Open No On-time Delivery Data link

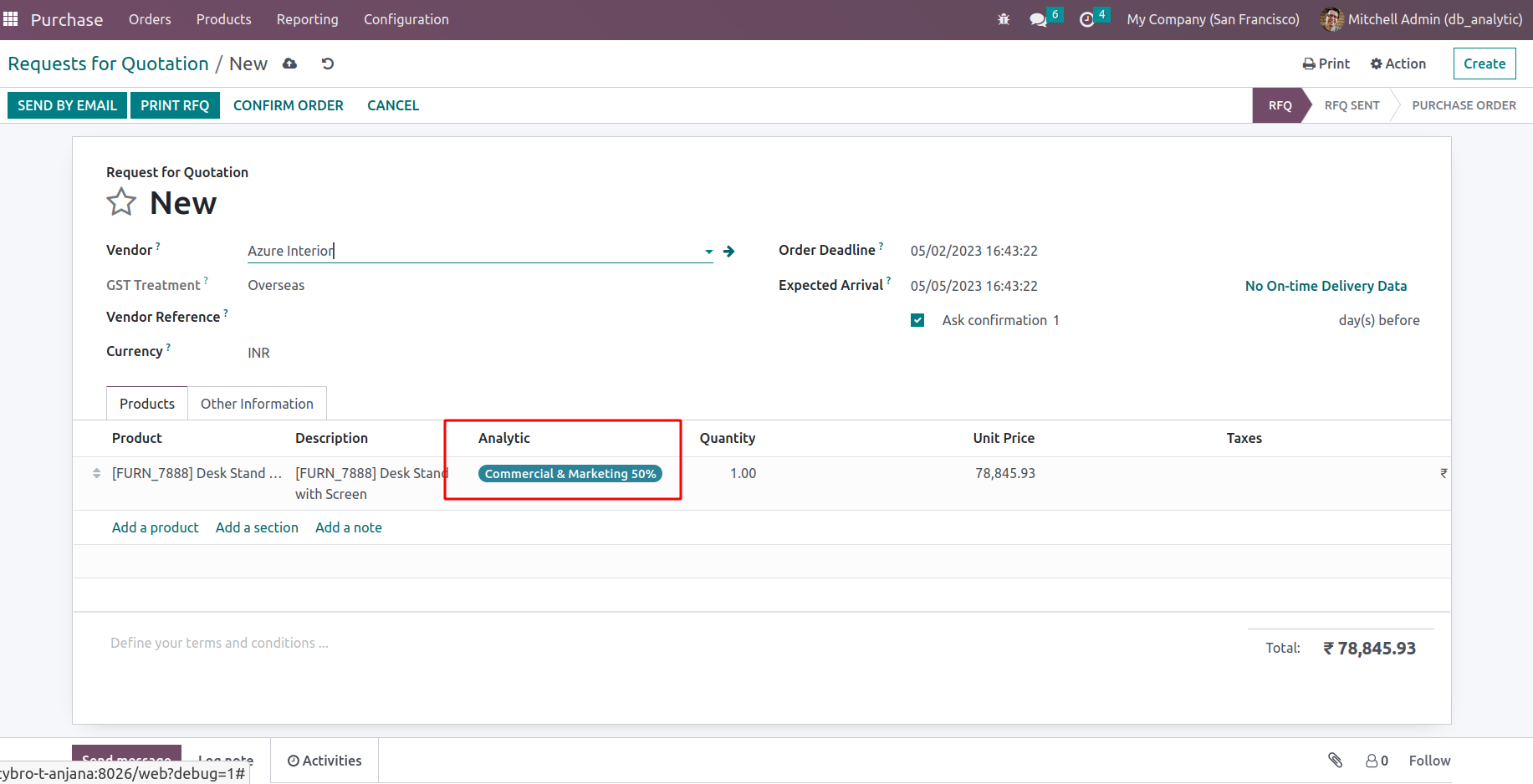[1326, 286]
